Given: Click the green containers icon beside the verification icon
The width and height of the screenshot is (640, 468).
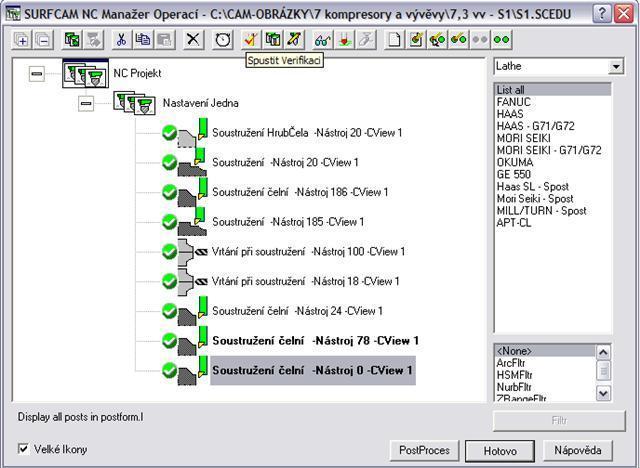Looking at the screenshot, I should click(x=273, y=40).
